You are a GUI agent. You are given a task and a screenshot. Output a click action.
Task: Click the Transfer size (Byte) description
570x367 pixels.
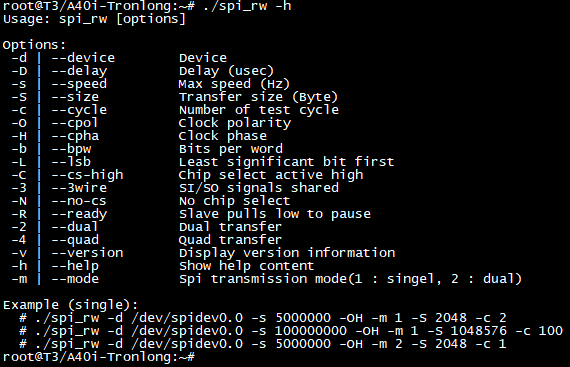258,97
